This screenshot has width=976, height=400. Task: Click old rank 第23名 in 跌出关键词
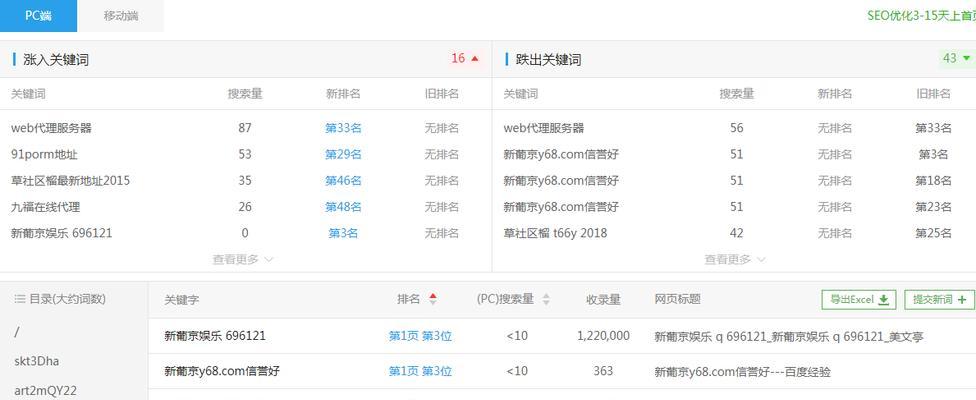click(x=933, y=207)
